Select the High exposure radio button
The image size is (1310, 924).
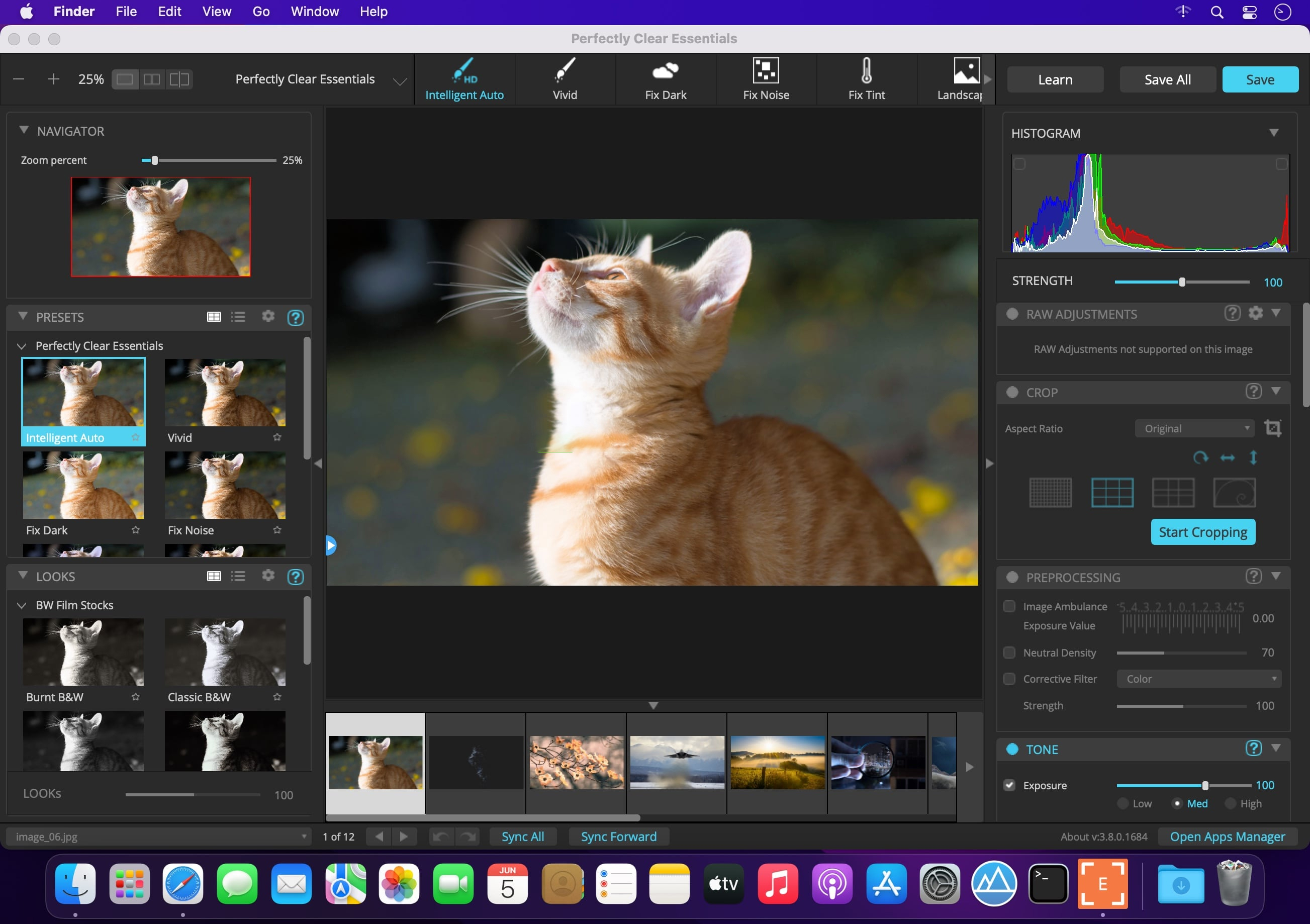[x=1231, y=803]
